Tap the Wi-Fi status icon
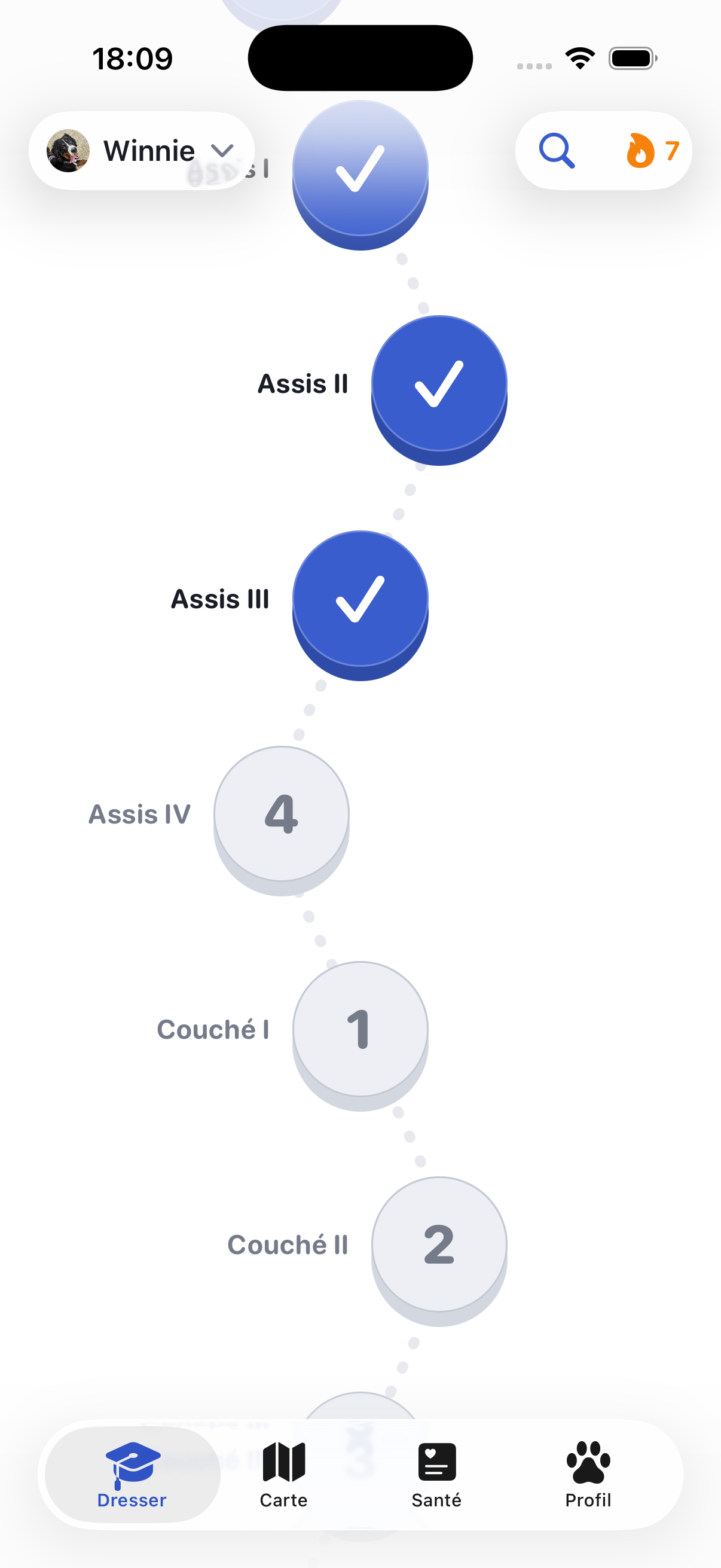Image resolution: width=721 pixels, height=1568 pixels. (580, 59)
